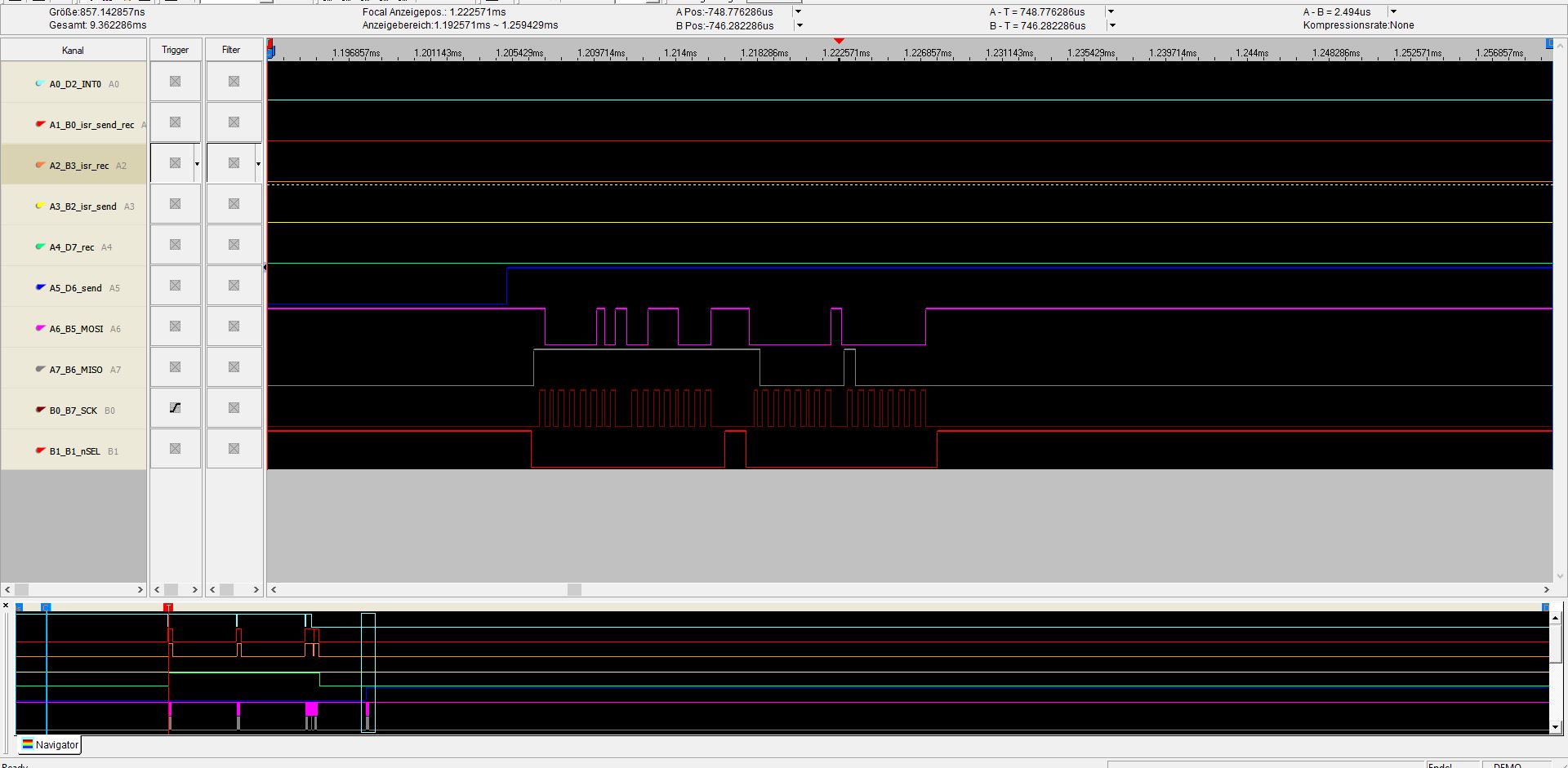This screenshot has height=768, width=1568.
Task: Click Filter pane left scroll arrow
Action: click(x=213, y=589)
